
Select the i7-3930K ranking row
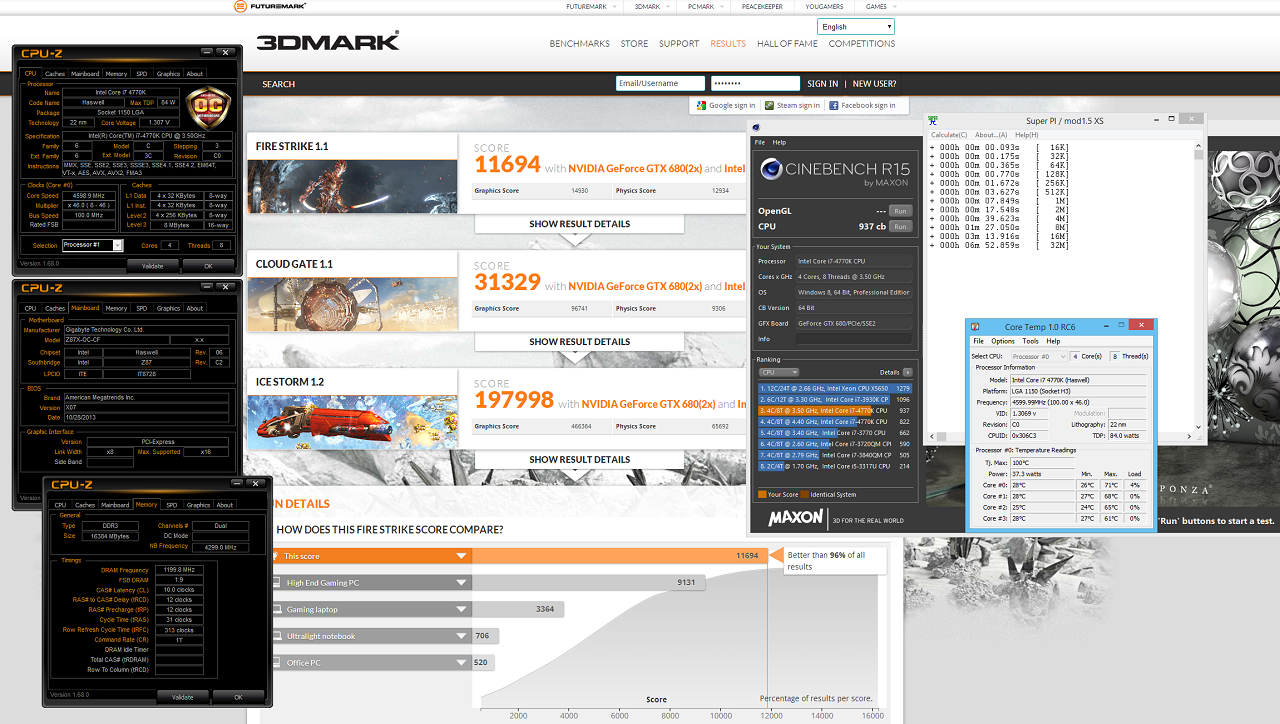(x=835, y=399)
